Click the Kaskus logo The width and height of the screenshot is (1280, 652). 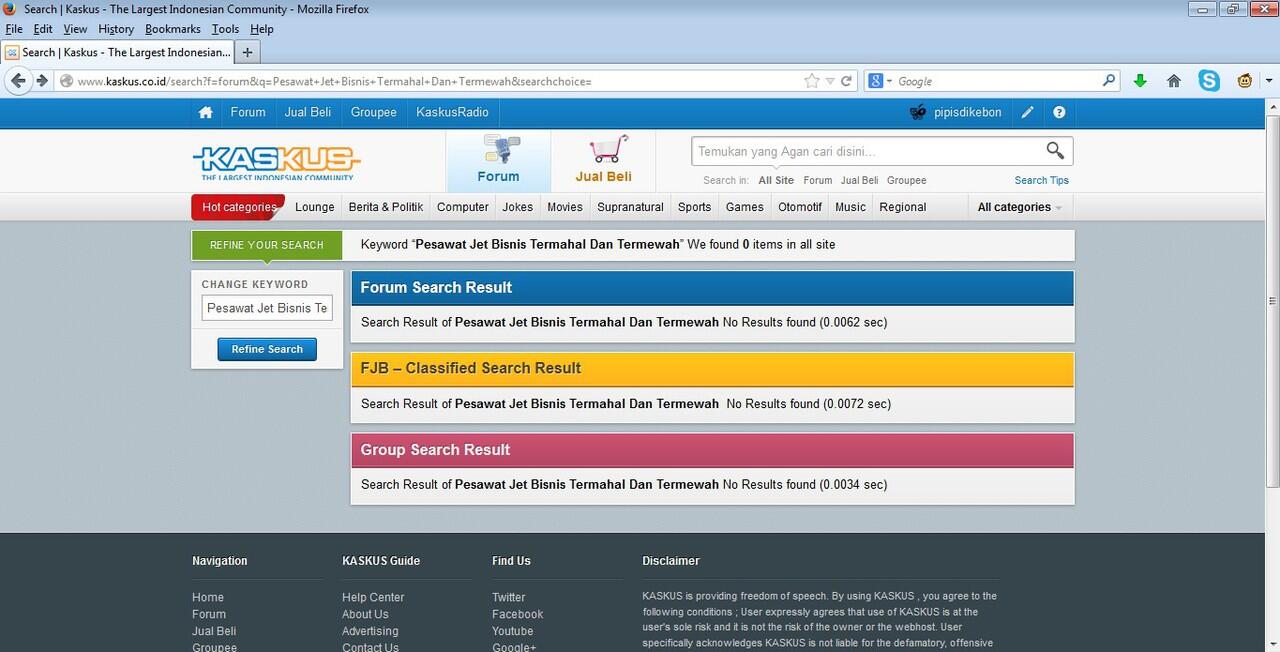pyautogui.click(x=276, y=162)
